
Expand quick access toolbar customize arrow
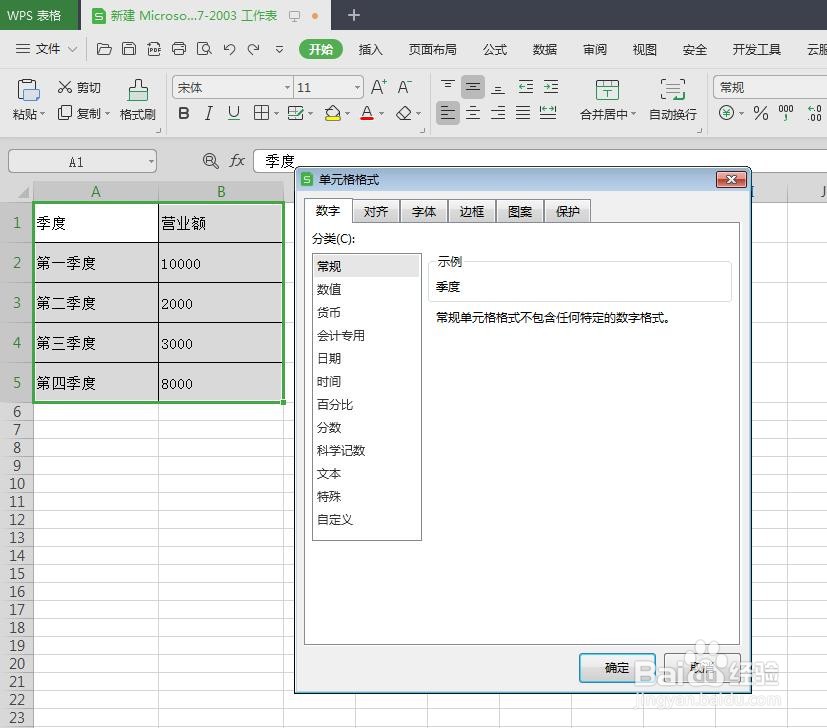(280, 50)
